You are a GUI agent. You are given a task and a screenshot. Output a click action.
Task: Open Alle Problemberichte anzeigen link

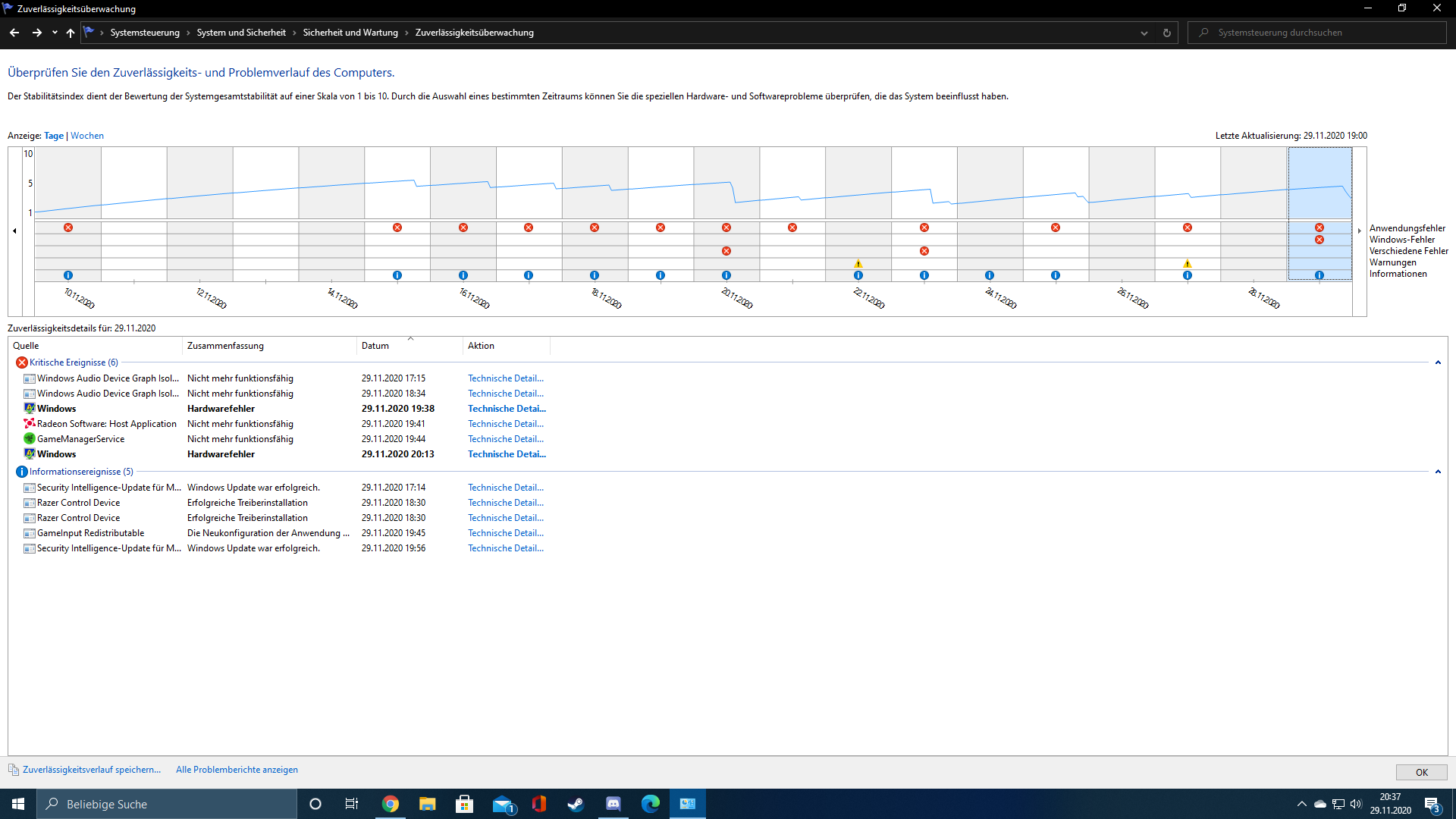[x=237, y=770]
